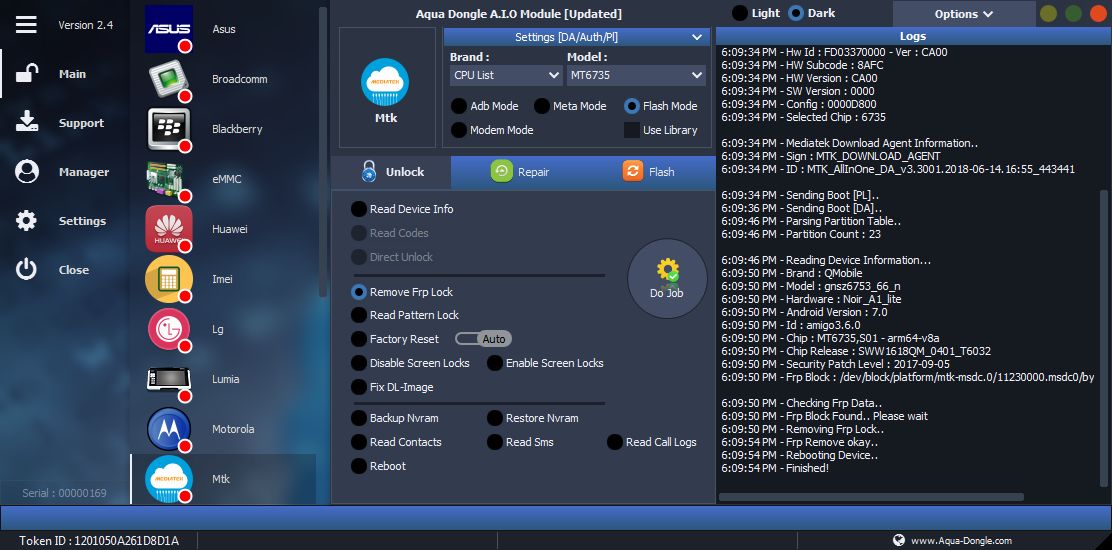Select Flash Mode radio option
1112x550 pixels.
click(x=632, y=106)
